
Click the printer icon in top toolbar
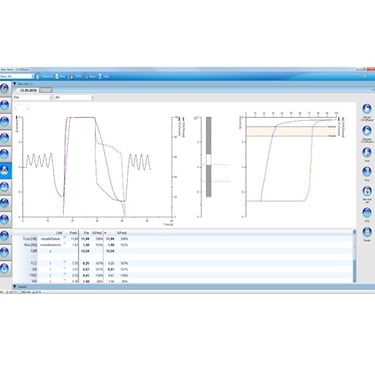[x=57, y=76]
